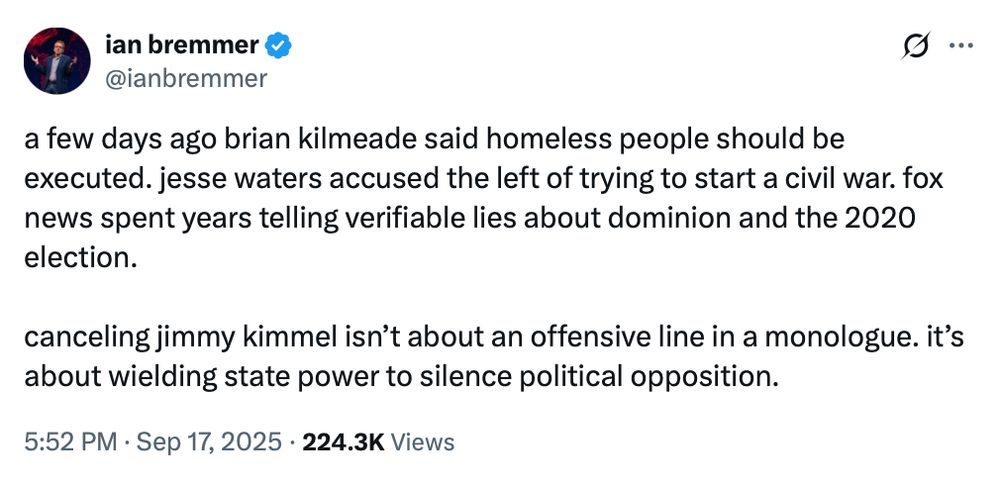The height and width of the screenshot is (477, 1000).
Task: Open the Grok explain-this-post icon
Action: (x=916, y=47)
